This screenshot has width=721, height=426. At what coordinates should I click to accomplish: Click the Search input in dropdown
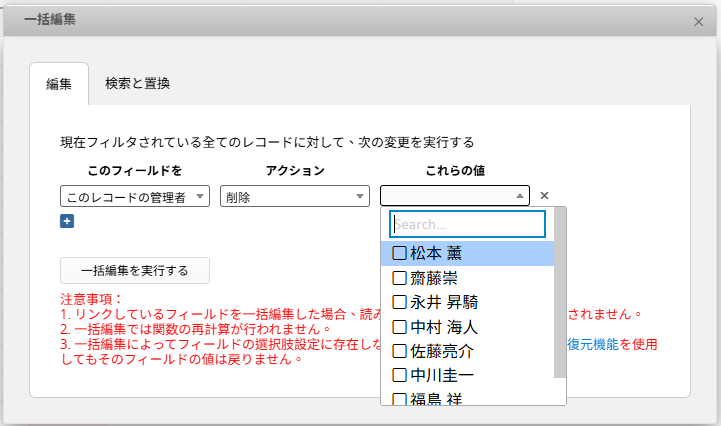467,224
